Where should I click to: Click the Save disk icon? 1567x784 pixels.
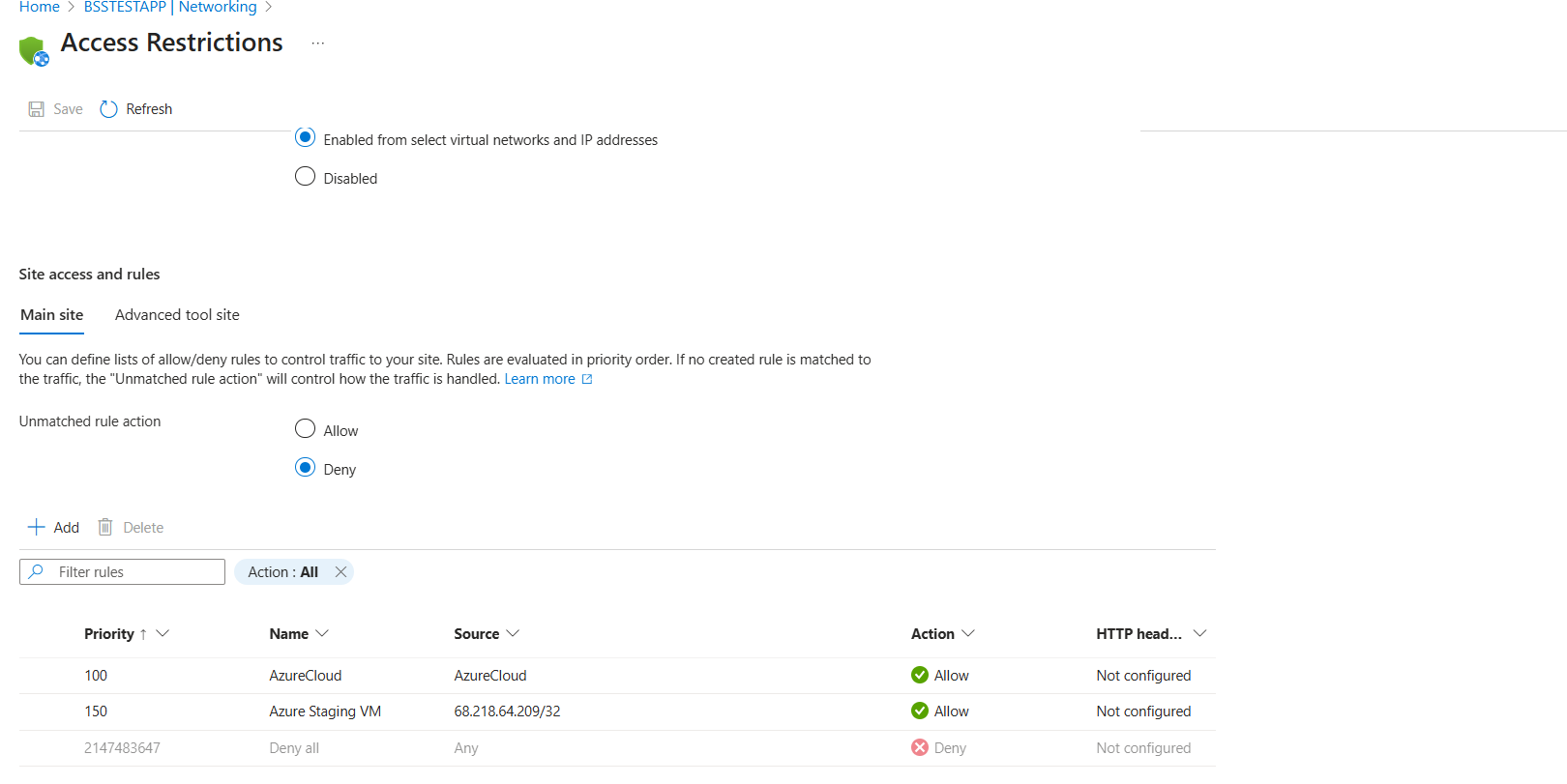pyautogui.click(x=37, y=109)
